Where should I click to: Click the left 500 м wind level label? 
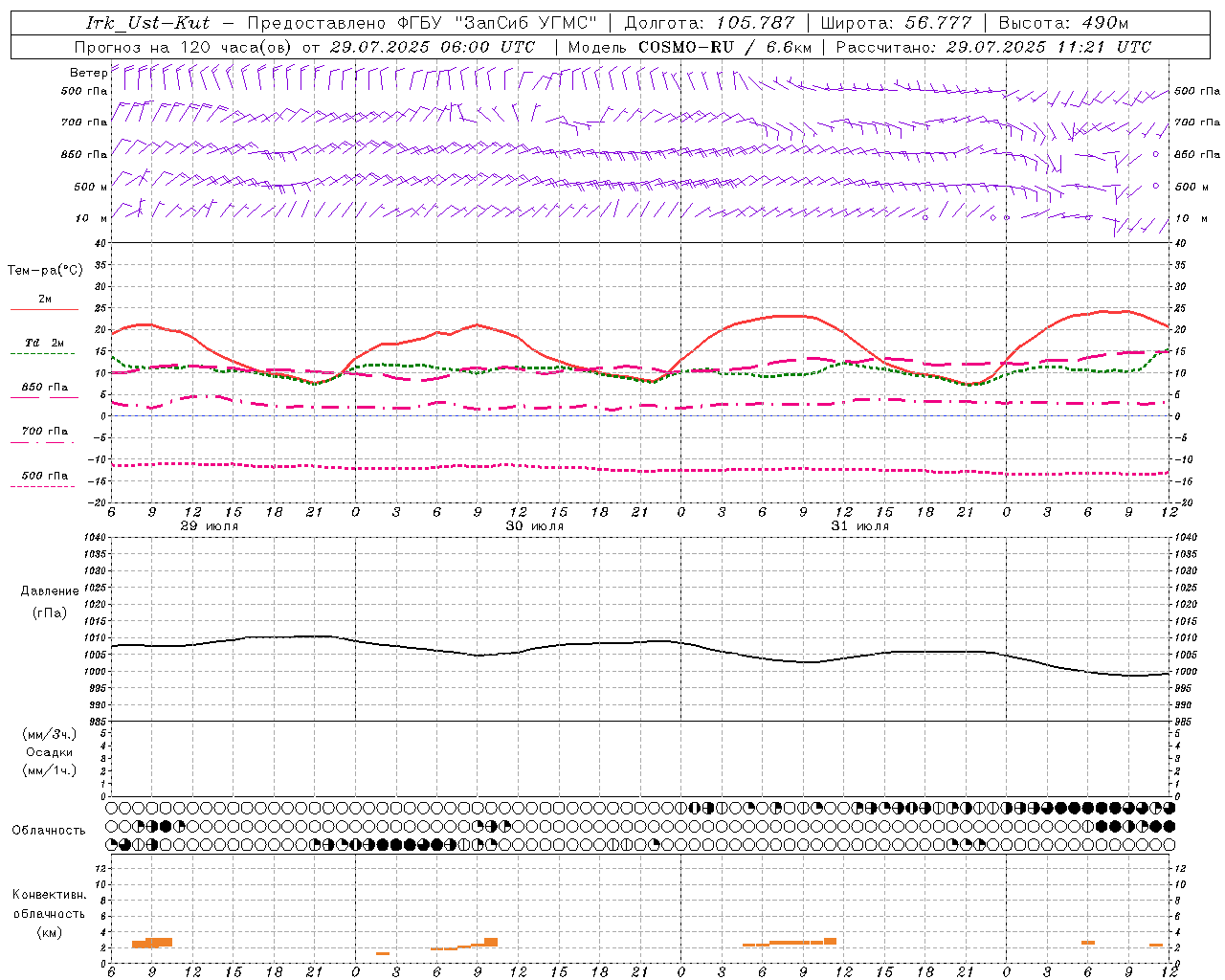point(90,187)
